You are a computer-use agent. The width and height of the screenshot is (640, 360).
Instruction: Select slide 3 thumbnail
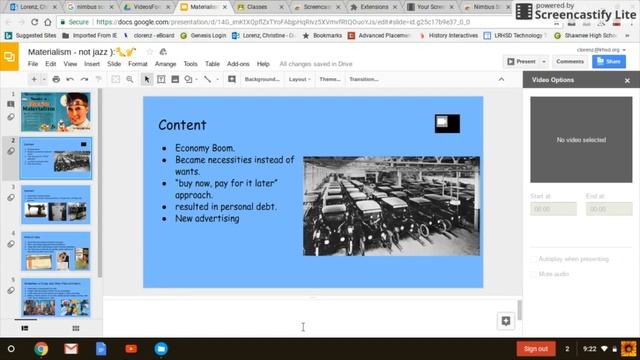[x=56, y=204]
